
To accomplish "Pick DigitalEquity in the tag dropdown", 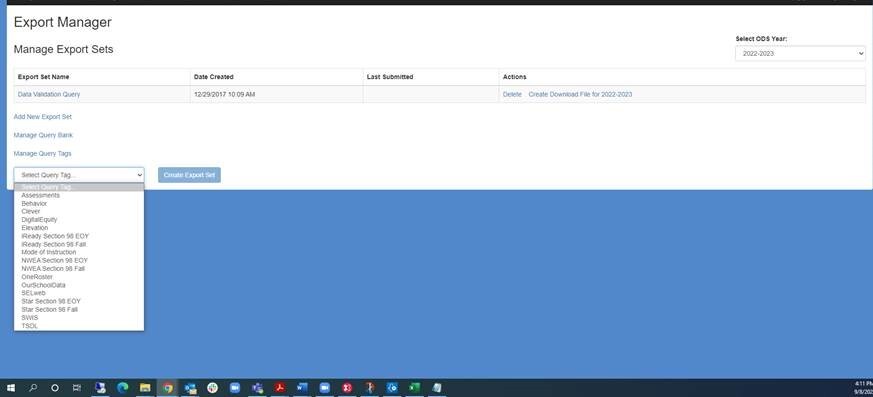I will coord(79,220).
